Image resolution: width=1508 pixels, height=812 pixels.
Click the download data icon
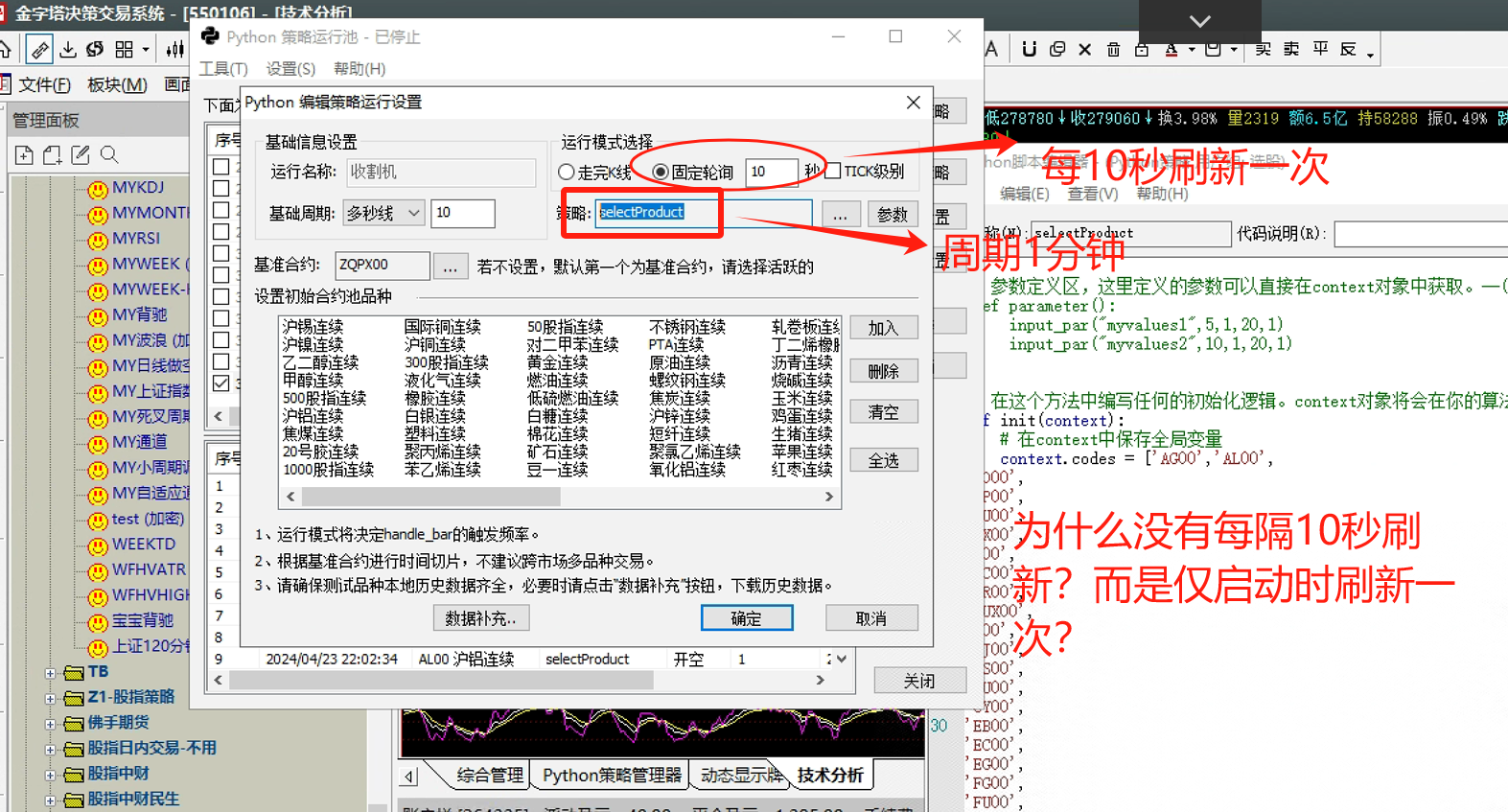point(68,49)
